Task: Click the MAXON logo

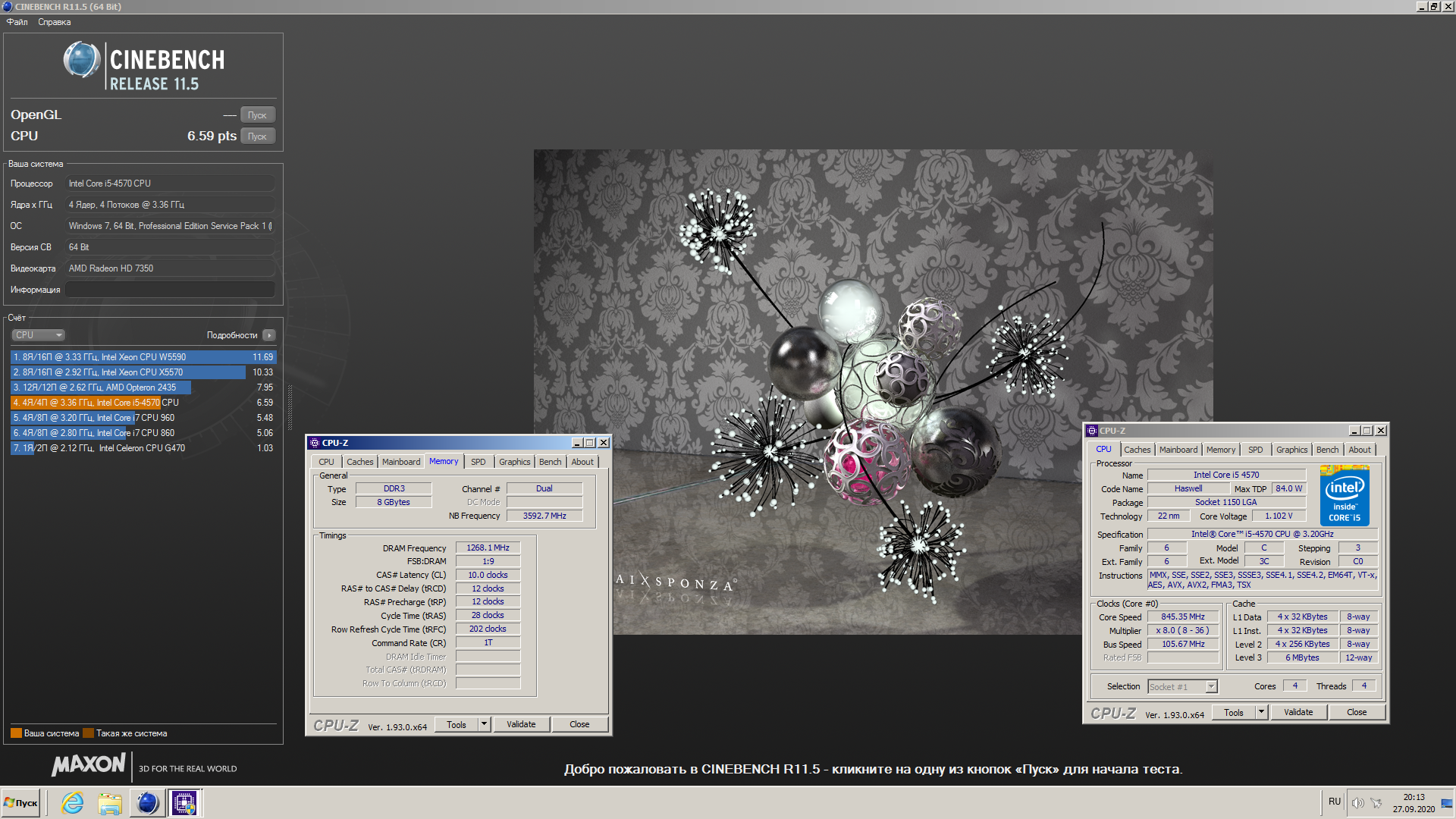Action: [89, 765]
